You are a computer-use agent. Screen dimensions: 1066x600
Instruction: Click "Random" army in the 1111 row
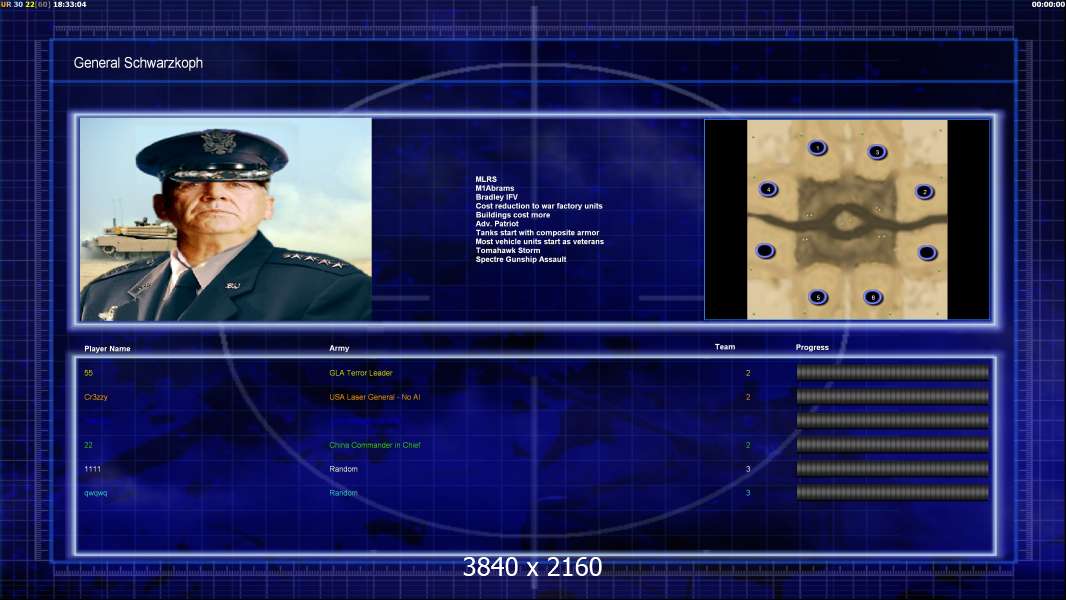point(343,469)
